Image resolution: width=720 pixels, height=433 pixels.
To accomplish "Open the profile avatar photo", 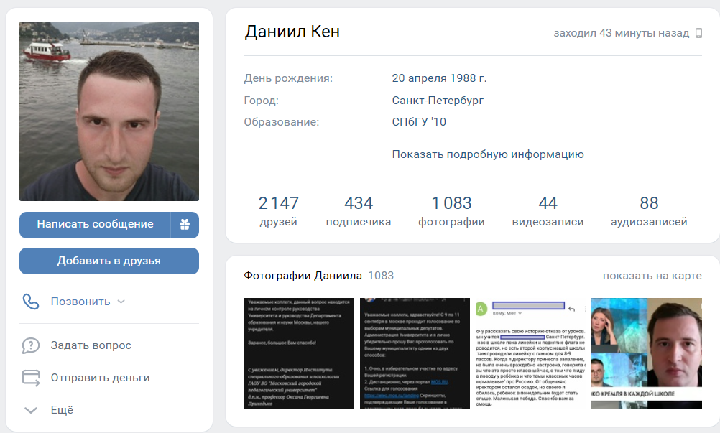I will point(109,112).
